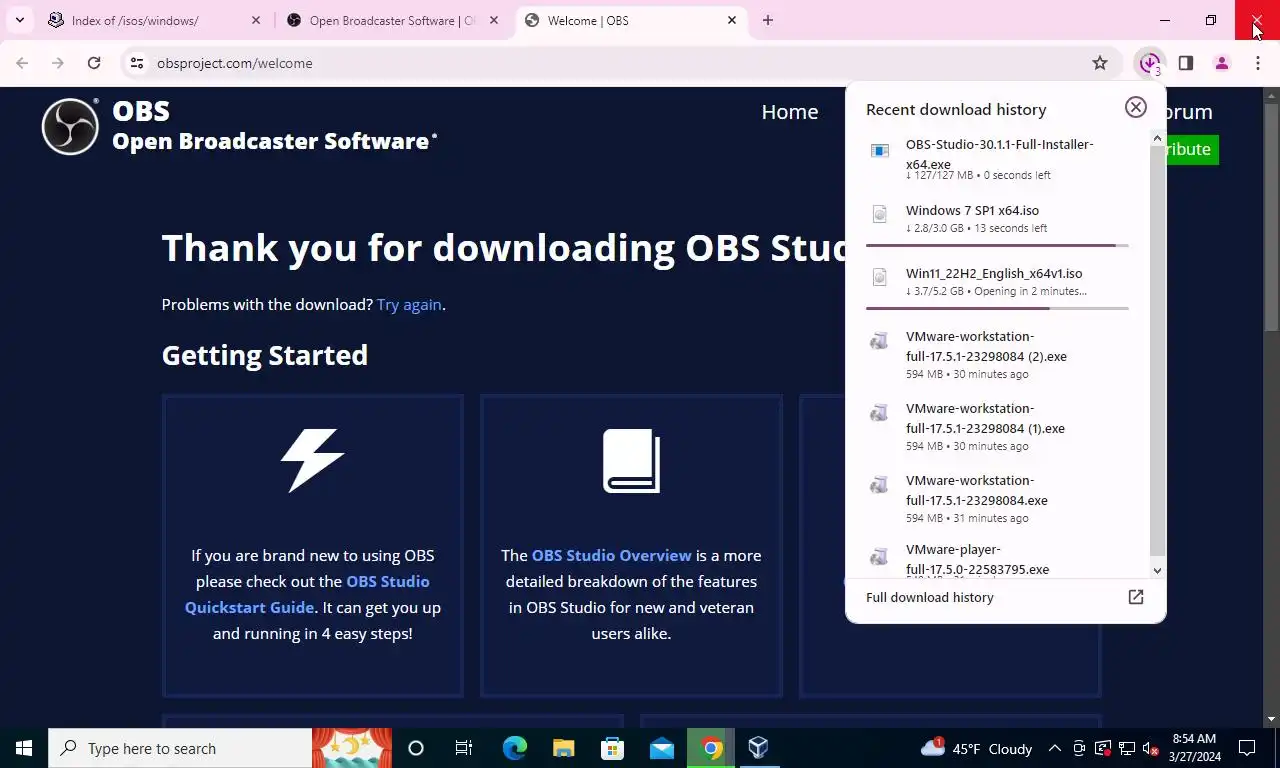Switch to Open Broadcaster Software tab
The image size is (1280, 768).
point(392,20)
